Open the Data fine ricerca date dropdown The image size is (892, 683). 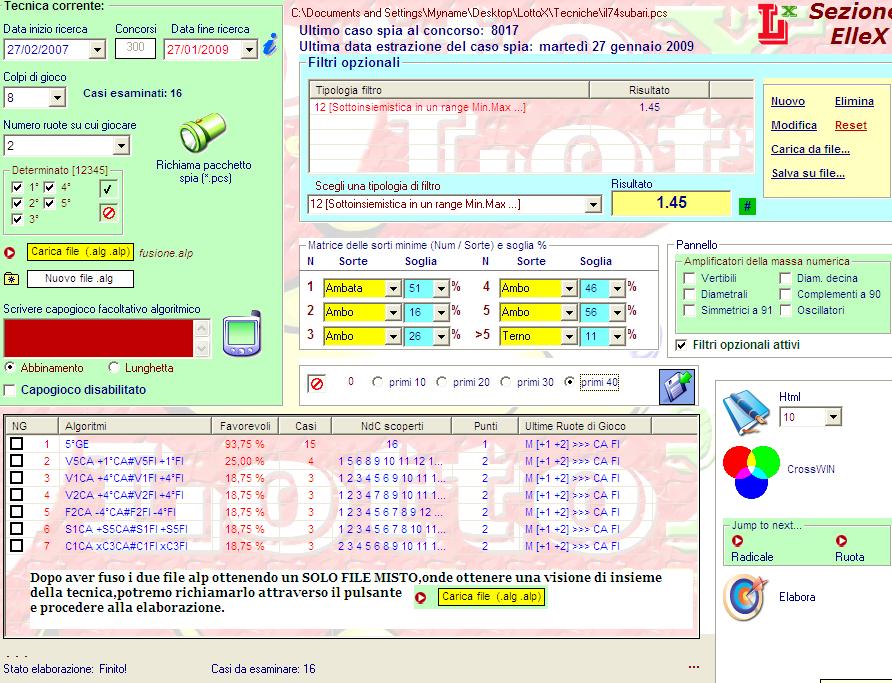tap(249, 50)
